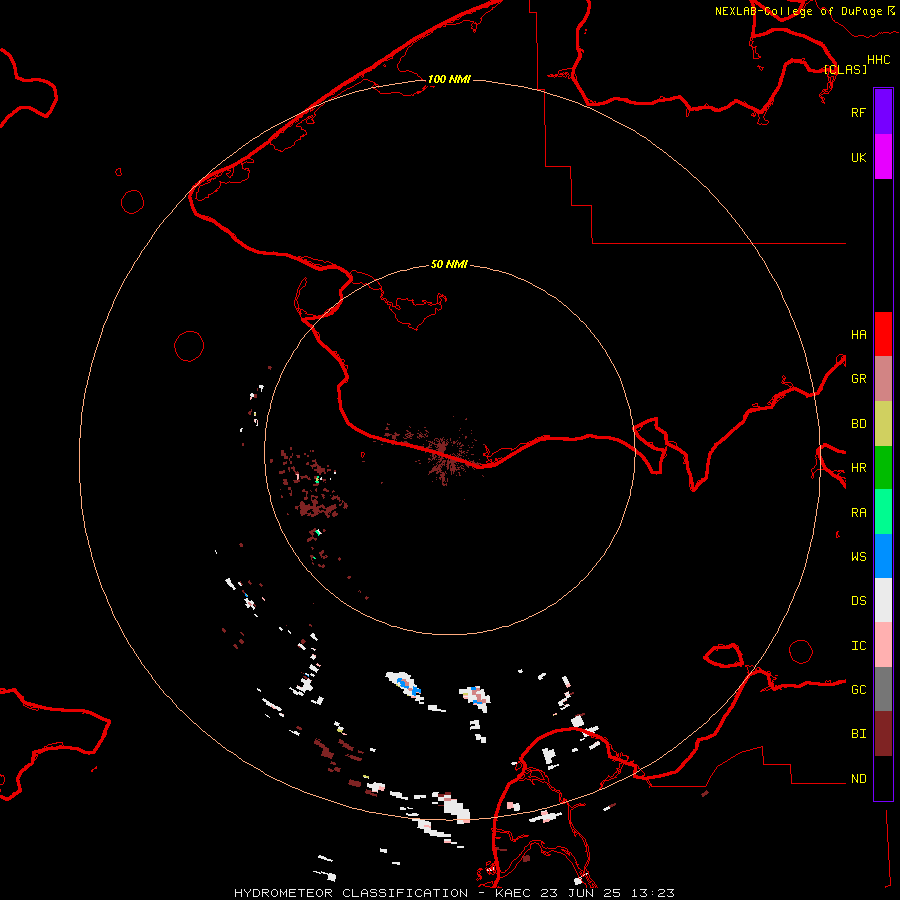This screenshot has width=900, height=900.
Task: Click the HR green legend swatch
Action: (883, 467)
